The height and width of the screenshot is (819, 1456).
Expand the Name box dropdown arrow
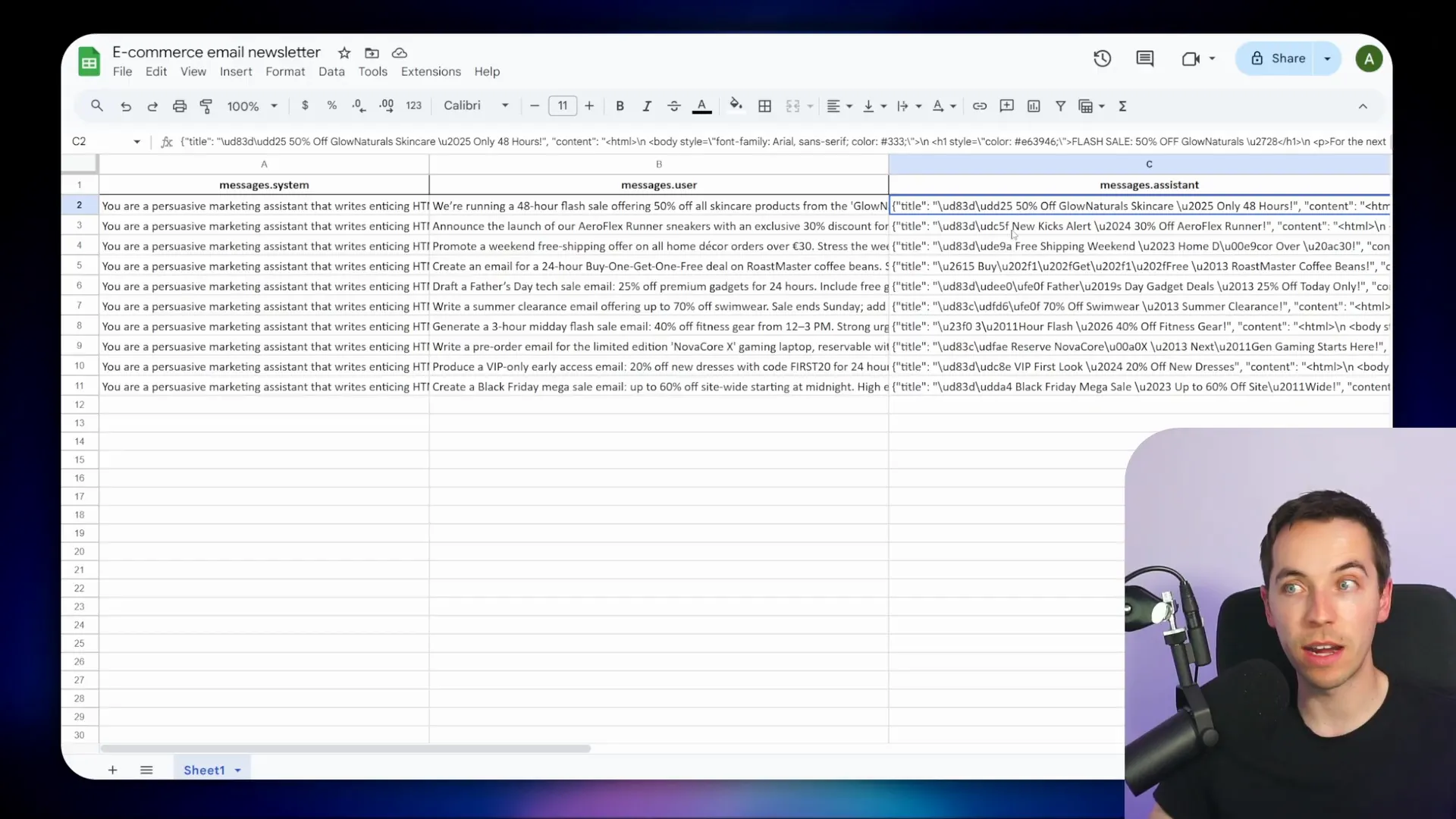tap(136, 142)
